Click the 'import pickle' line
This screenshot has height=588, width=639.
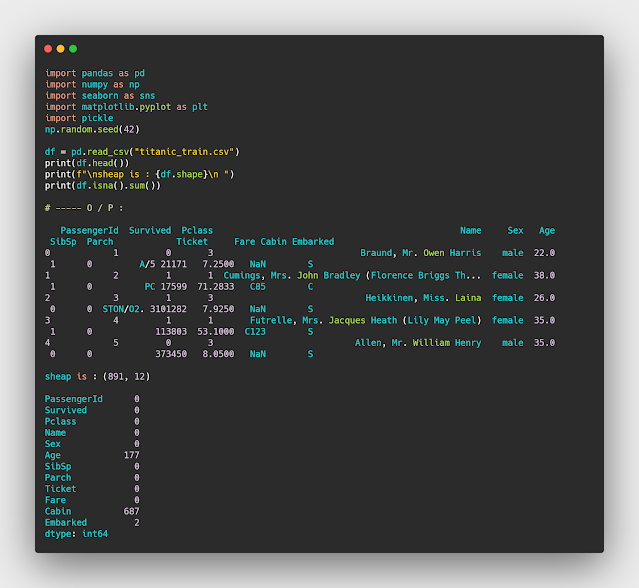[79, 118]
